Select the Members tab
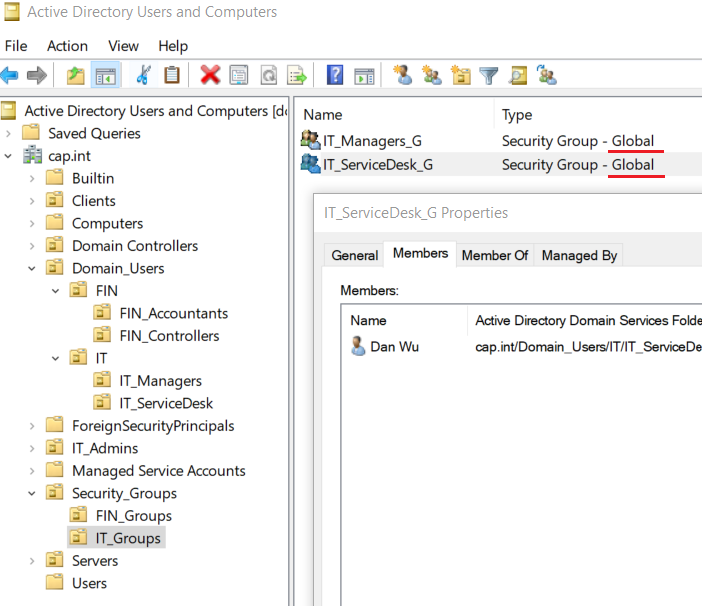The height and width of the screenshot is (606, 702). click(420, 253)
